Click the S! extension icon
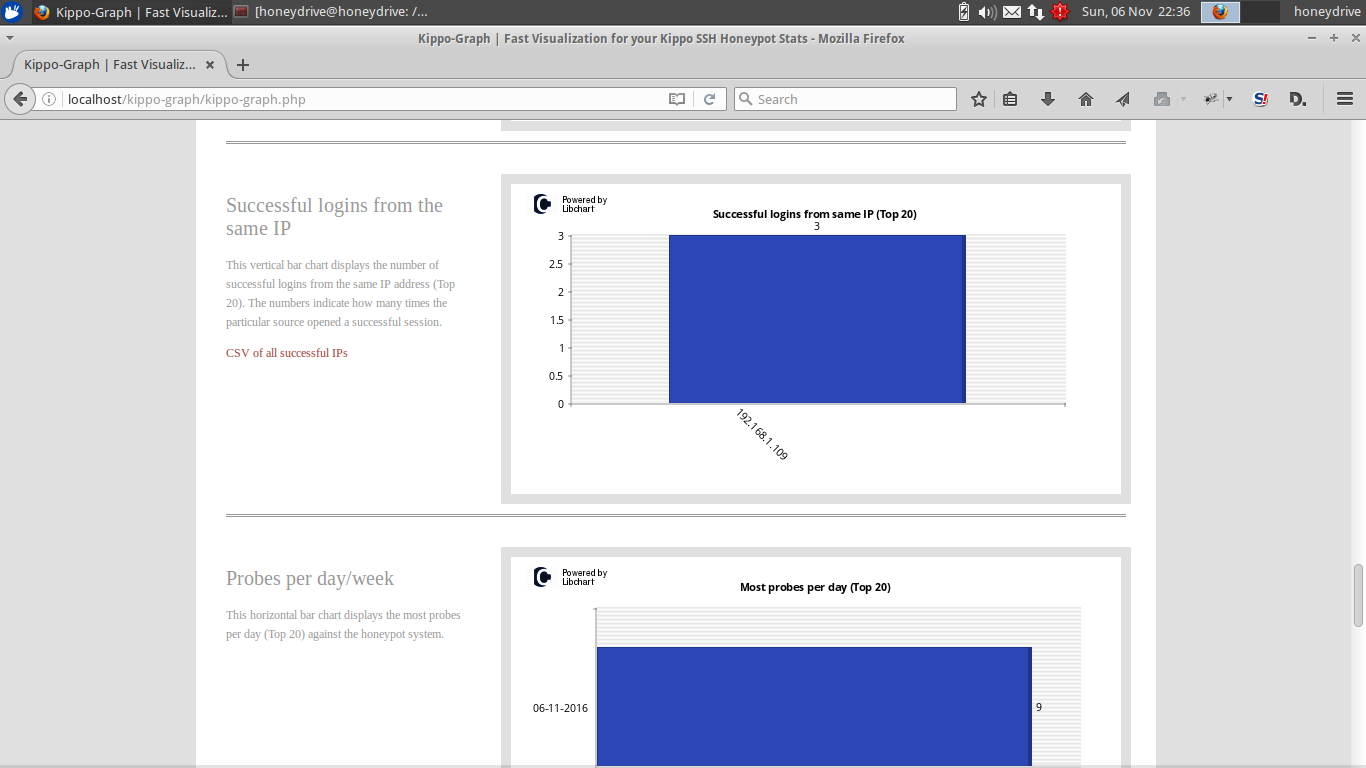This screenshot has height=768, width=1366. (x=1260, y=99)
